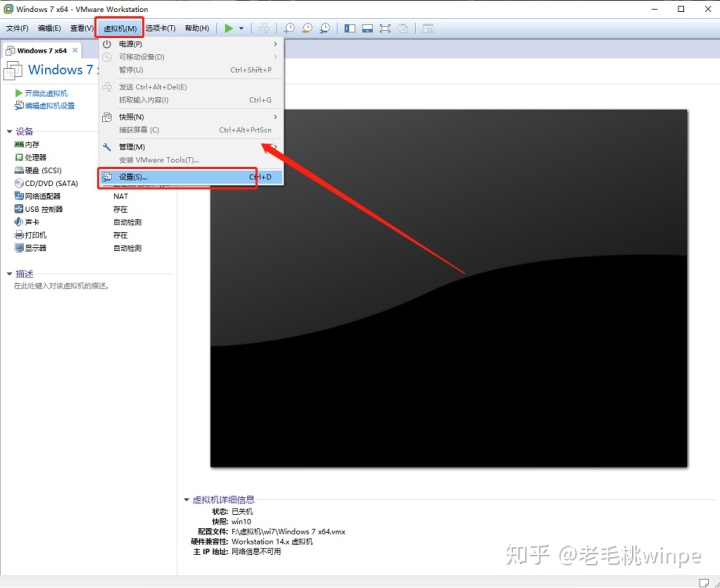The width and height of the screenshot is (720, 588).
Task: Click the power icon beside 电源(P)
Action: pos(107,44)
